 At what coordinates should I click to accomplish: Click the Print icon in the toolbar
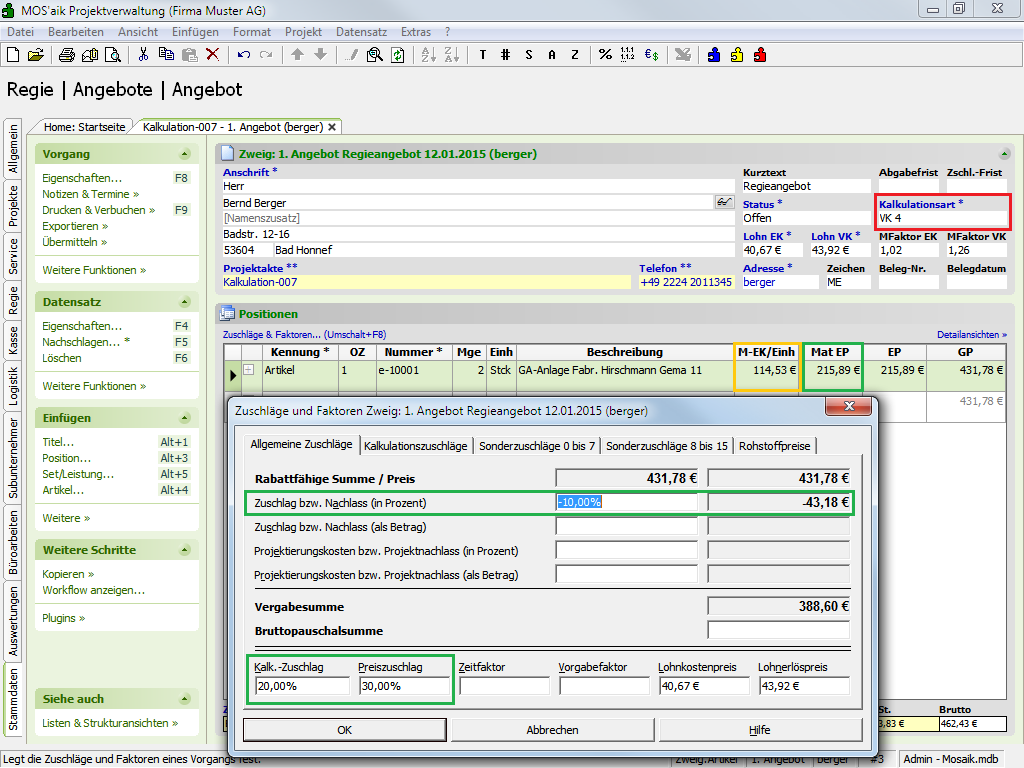coord(69,55)
